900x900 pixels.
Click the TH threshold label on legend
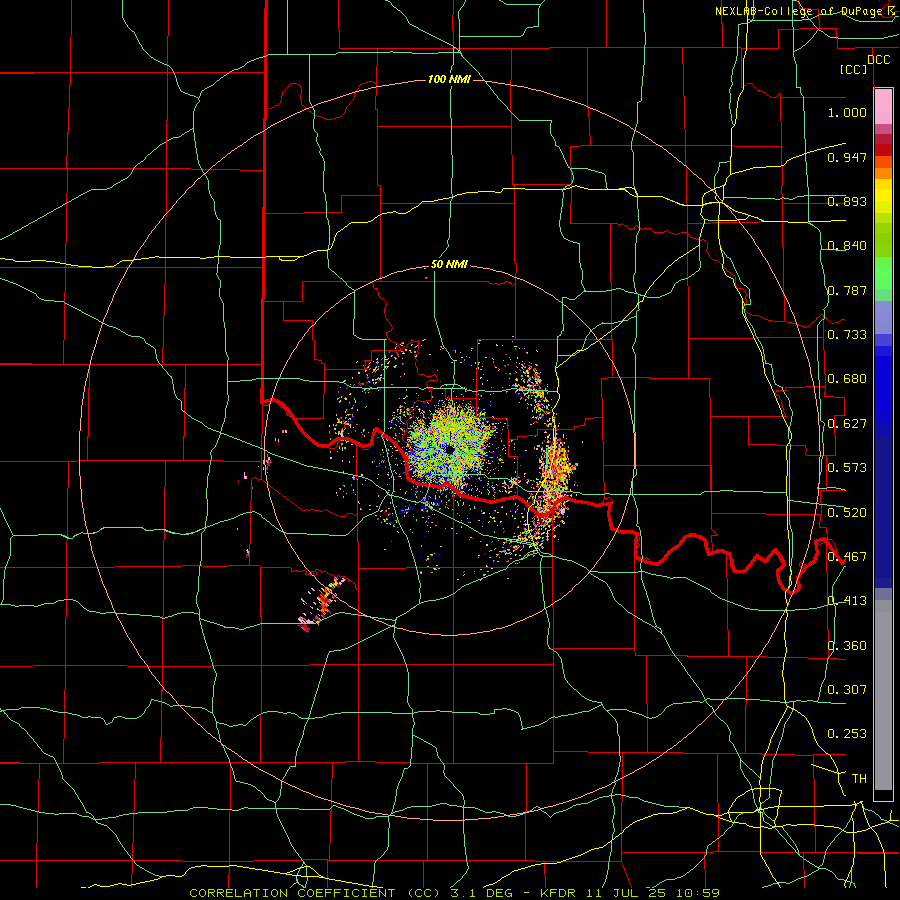[x=859, y=779]
